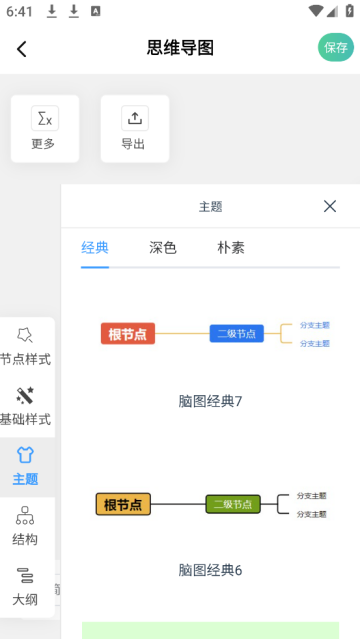Tap the 导出 label text
360x639 pixels.
133,144
